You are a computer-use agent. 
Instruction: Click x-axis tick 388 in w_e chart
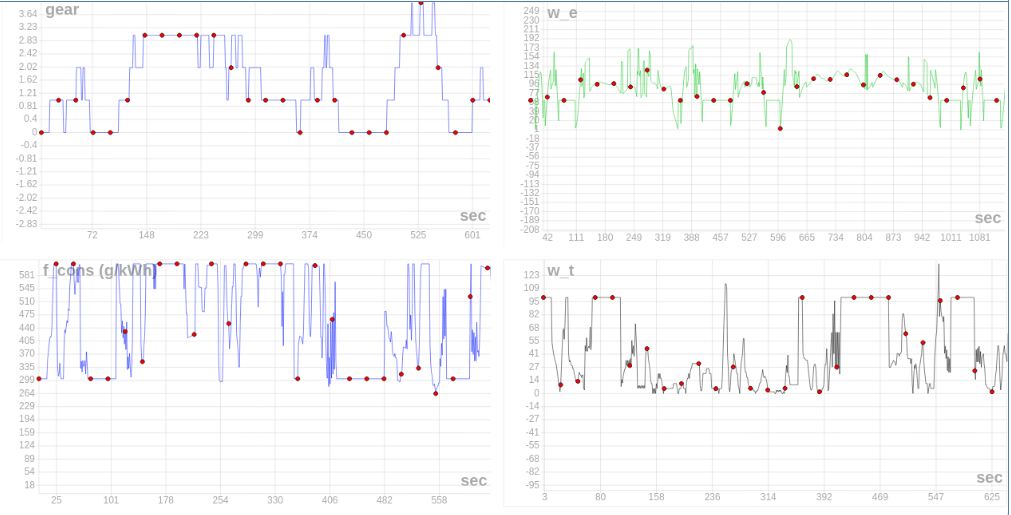point(691,237)
